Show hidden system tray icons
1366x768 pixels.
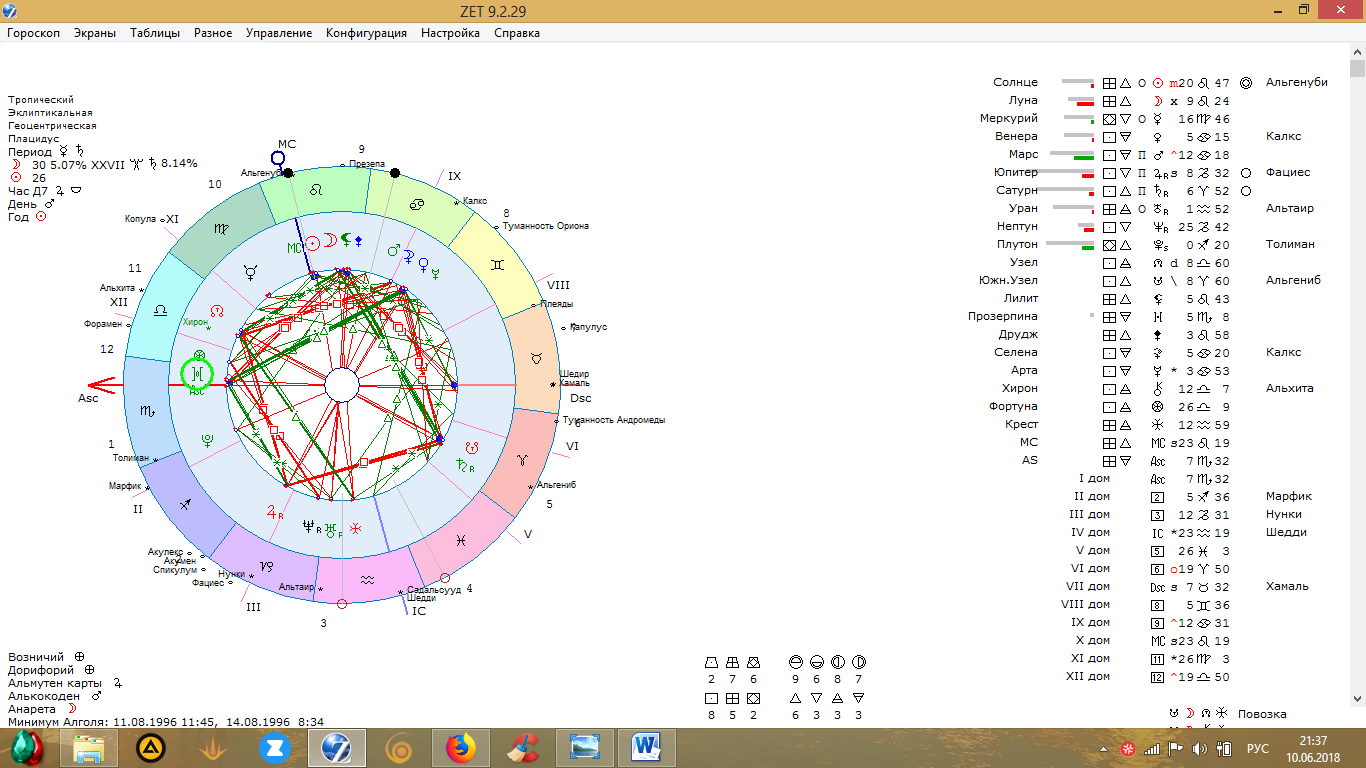click(x=1104, y=749)
